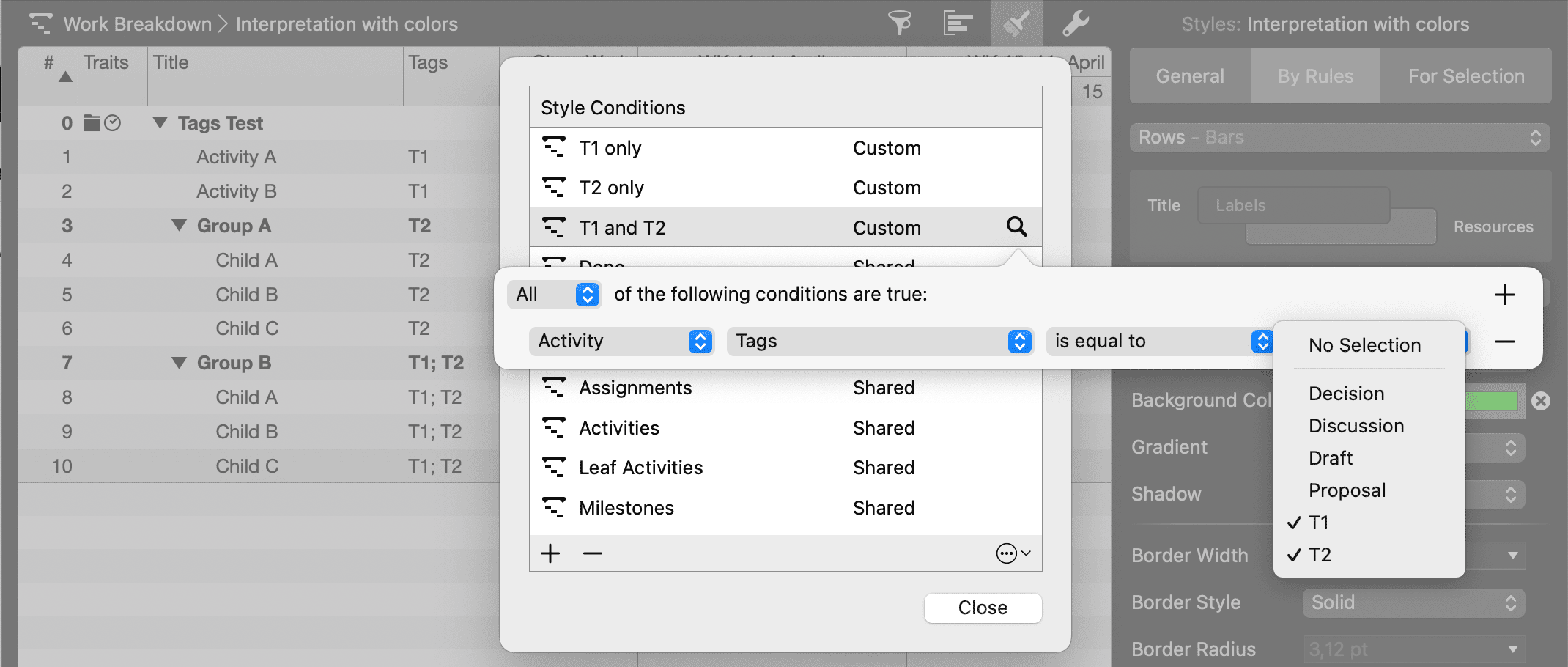This screenshot has width=1568, height=667.
Task: Click the filter funnel icon in toolbar
Action: click(x=899, y=23)
